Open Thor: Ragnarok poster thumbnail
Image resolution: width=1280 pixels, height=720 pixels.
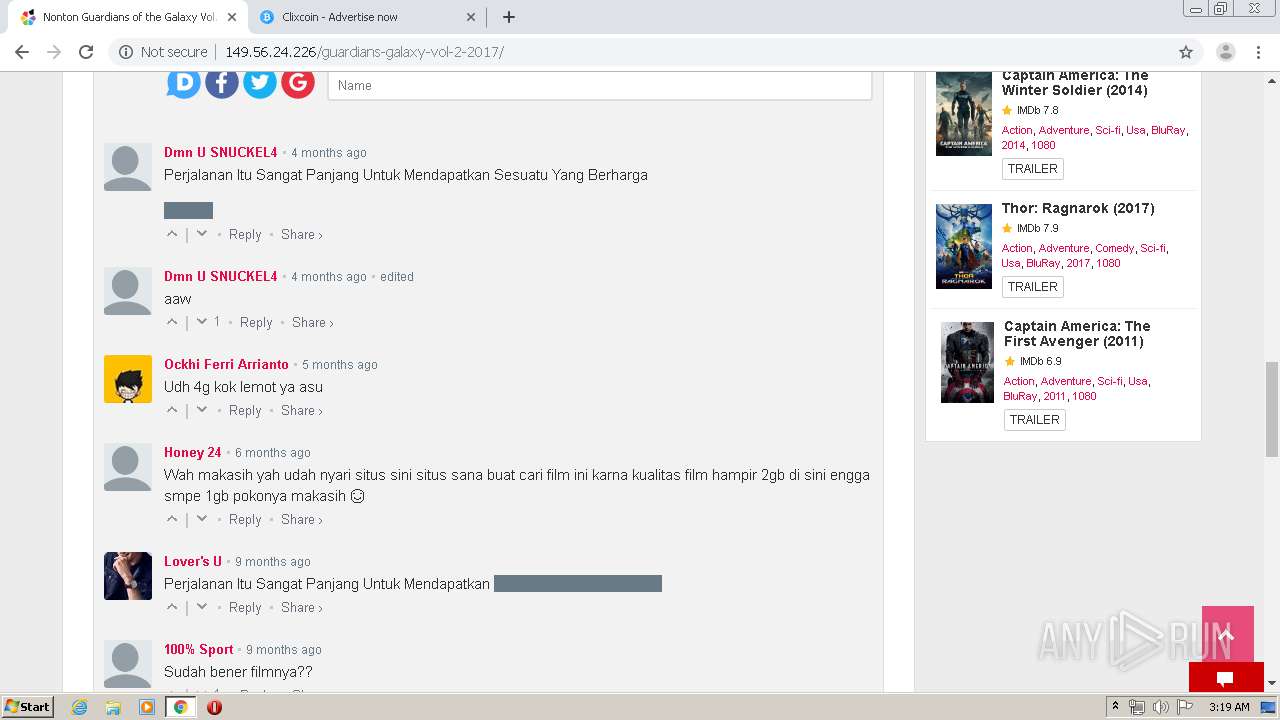click(964, 246)
